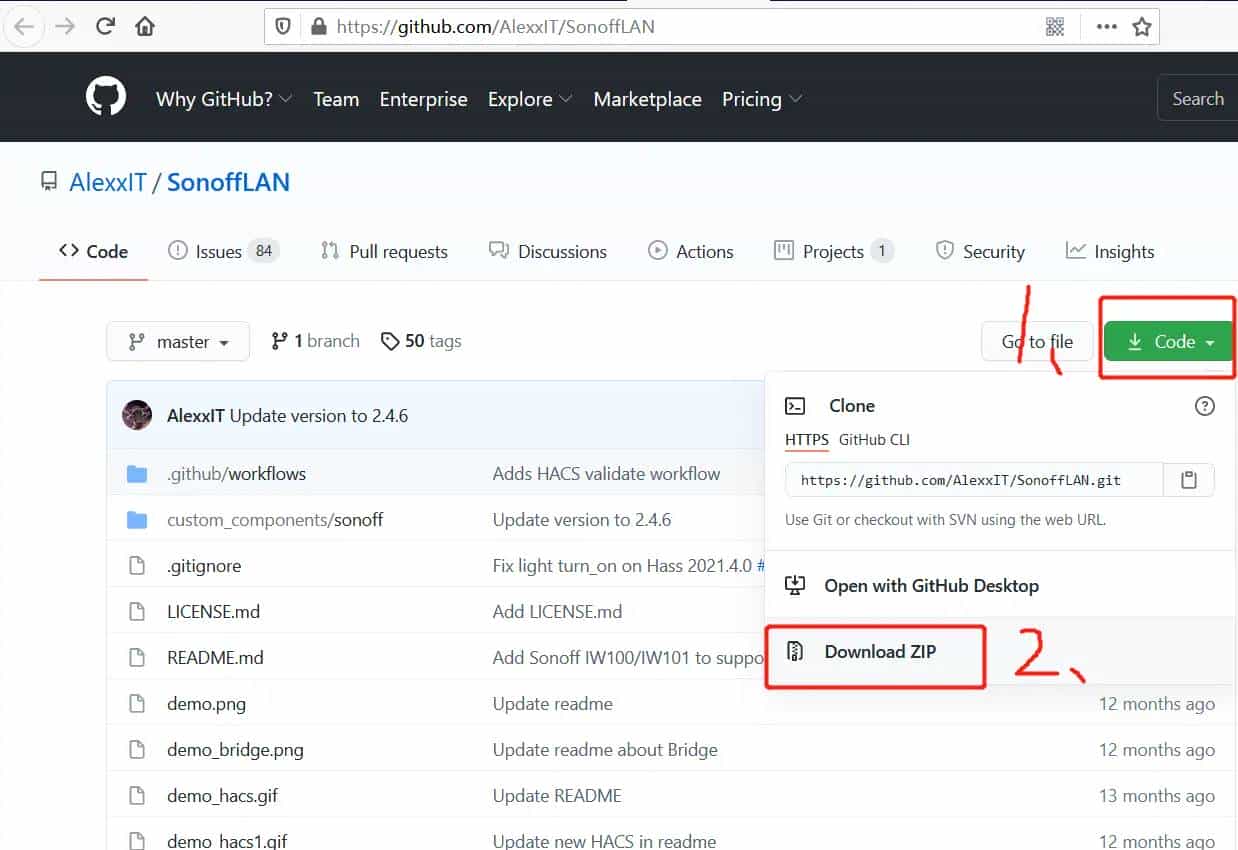Open the green Code dropdown button
1238x850 pixels.
(1169, 342)
